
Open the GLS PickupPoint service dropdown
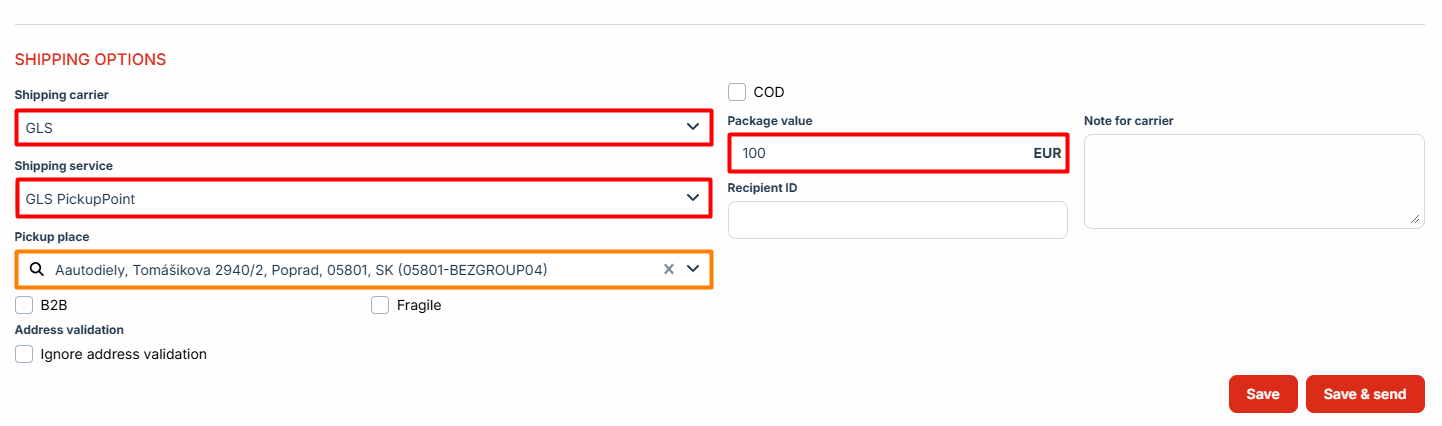click(x=364, y=199)
